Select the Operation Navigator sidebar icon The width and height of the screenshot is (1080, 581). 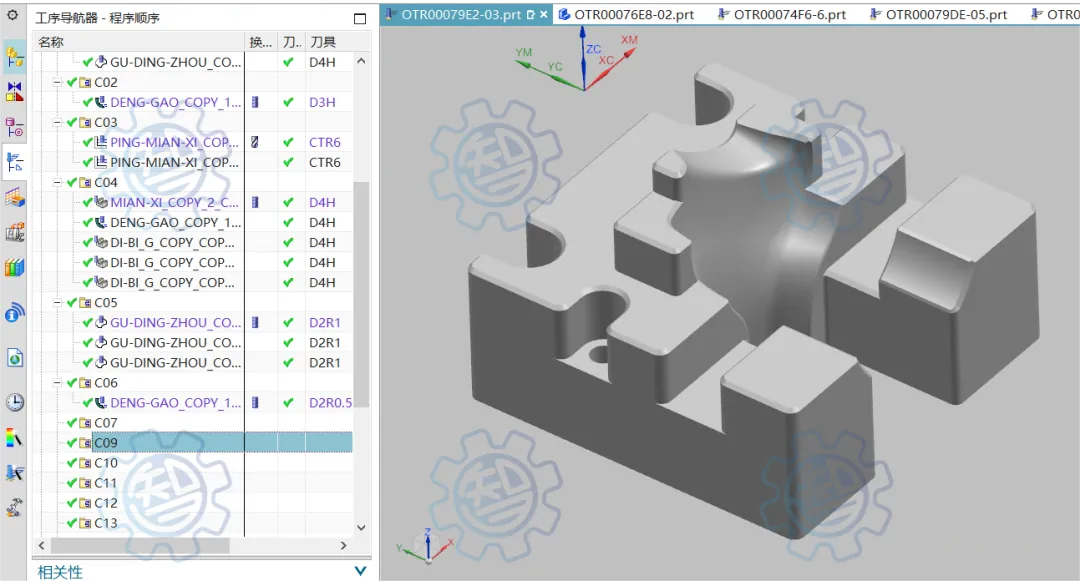(x=14, y=162)
